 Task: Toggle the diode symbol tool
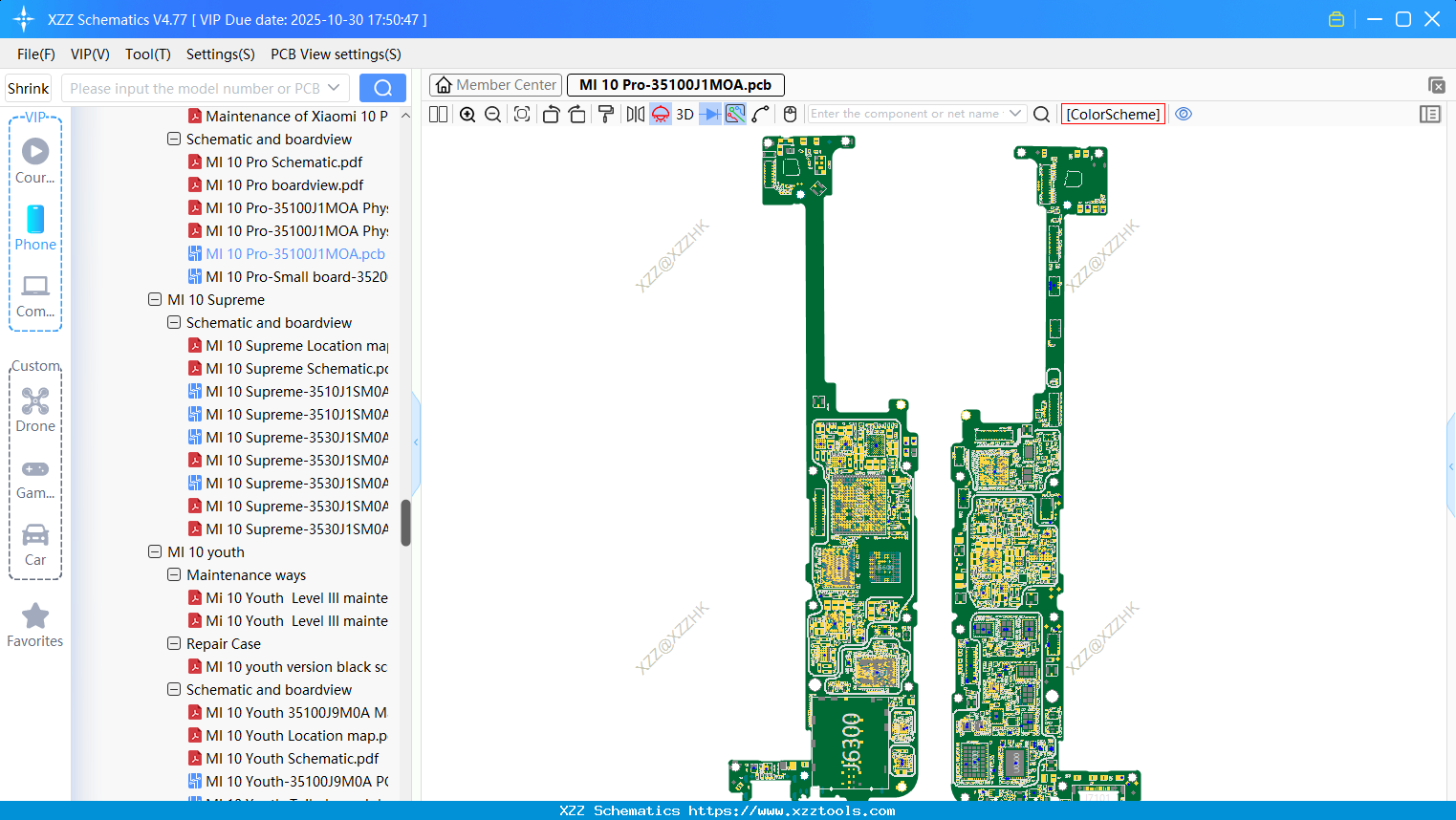tap(710, 114)
